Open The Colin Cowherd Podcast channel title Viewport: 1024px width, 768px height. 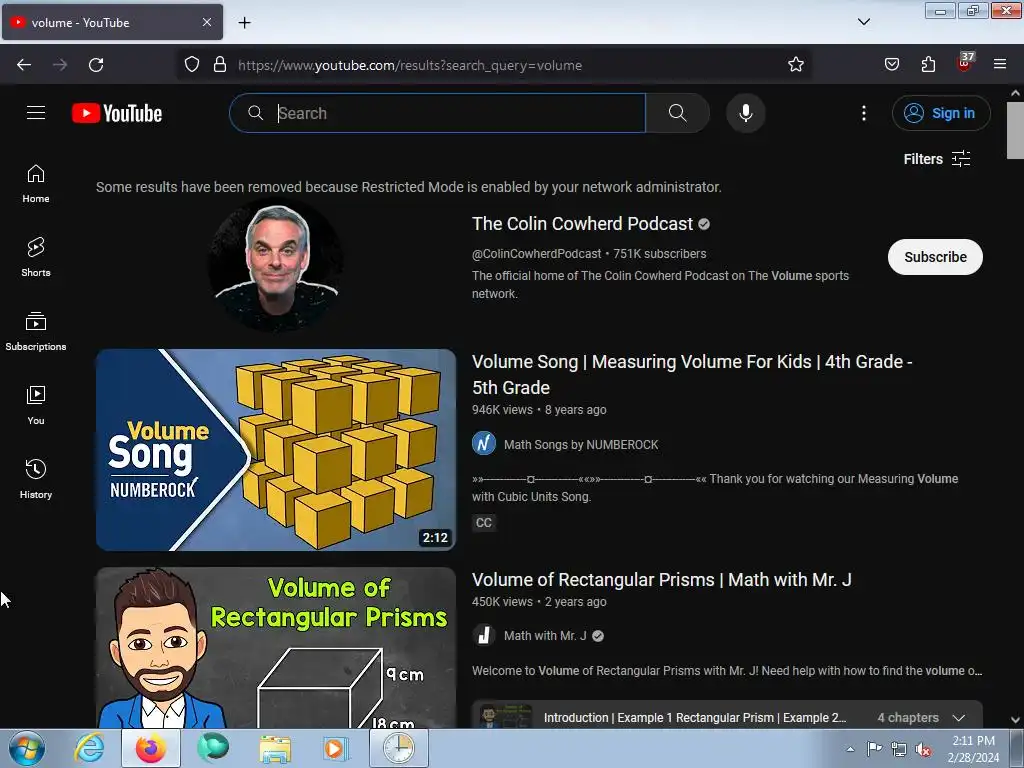pos(583,224)
